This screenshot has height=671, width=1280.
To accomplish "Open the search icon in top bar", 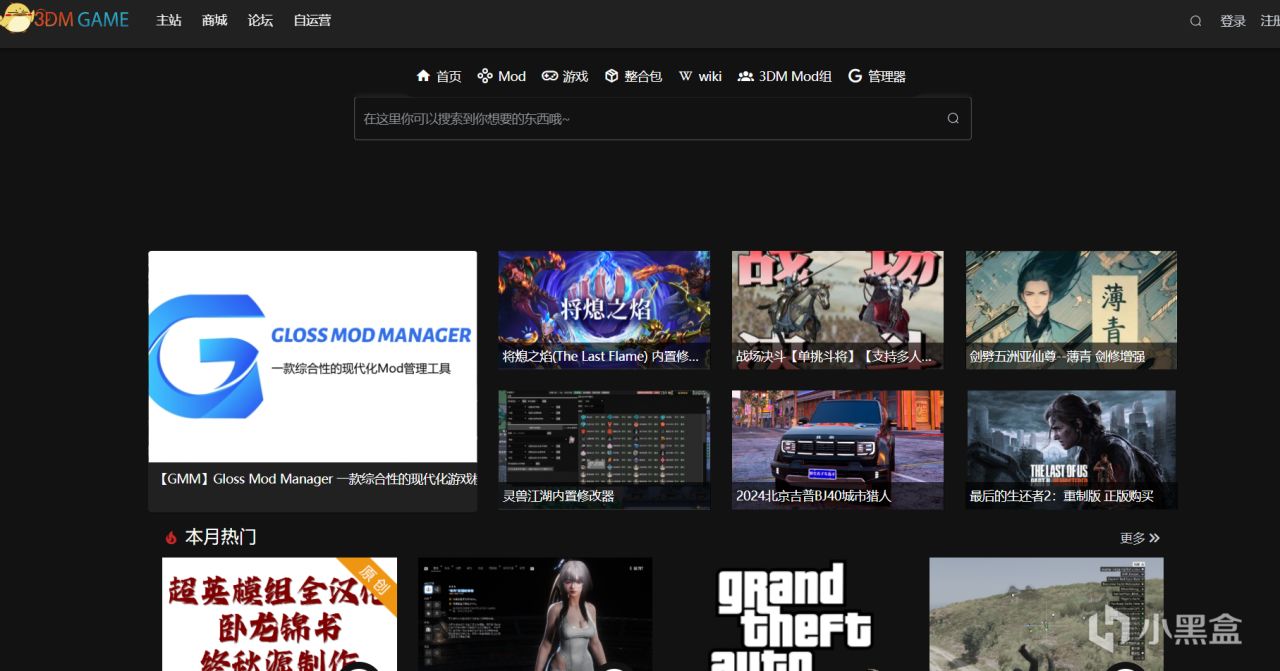I will tap(1195, 21).
